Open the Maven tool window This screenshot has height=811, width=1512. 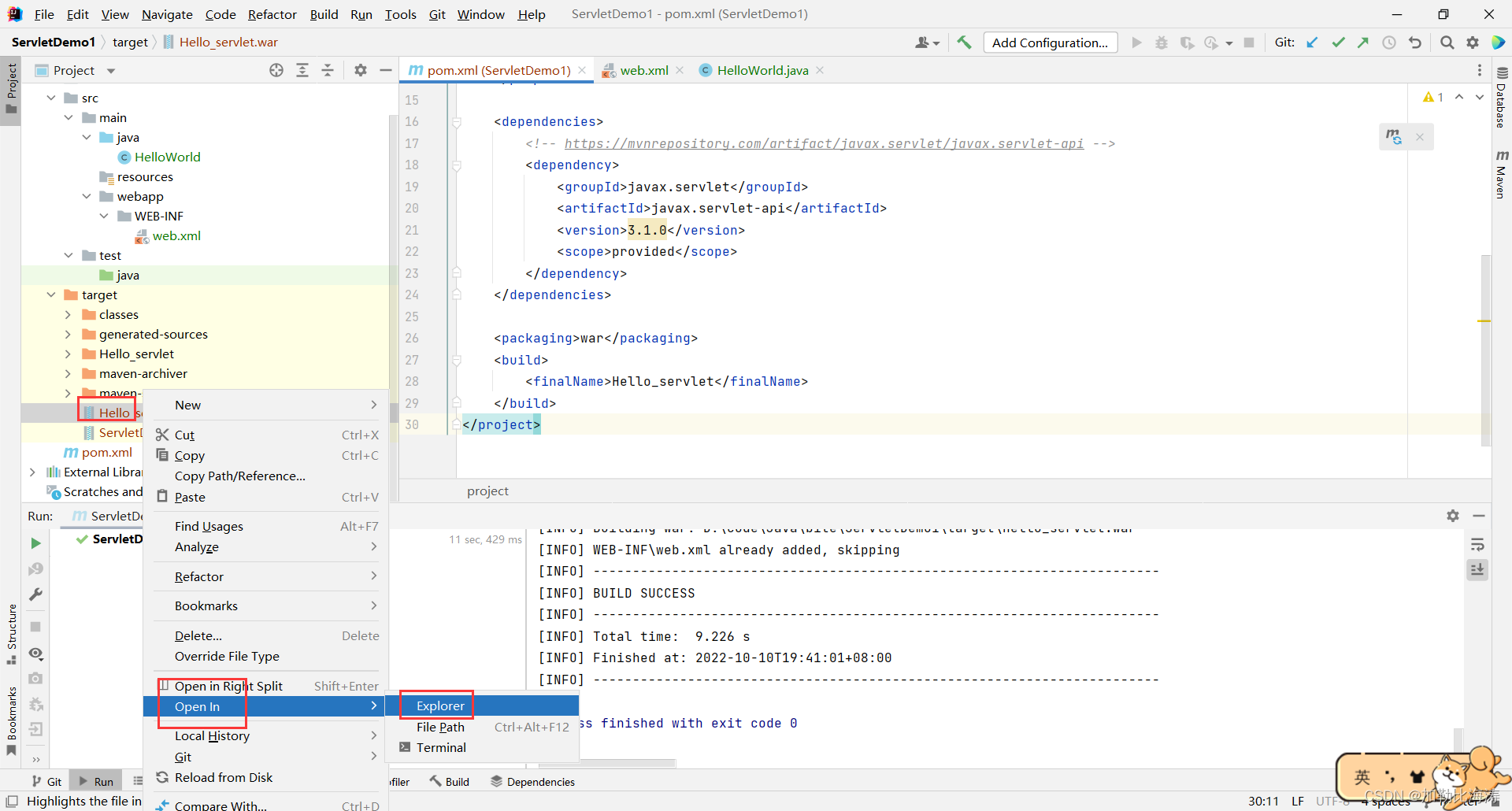coord(1501,168)
